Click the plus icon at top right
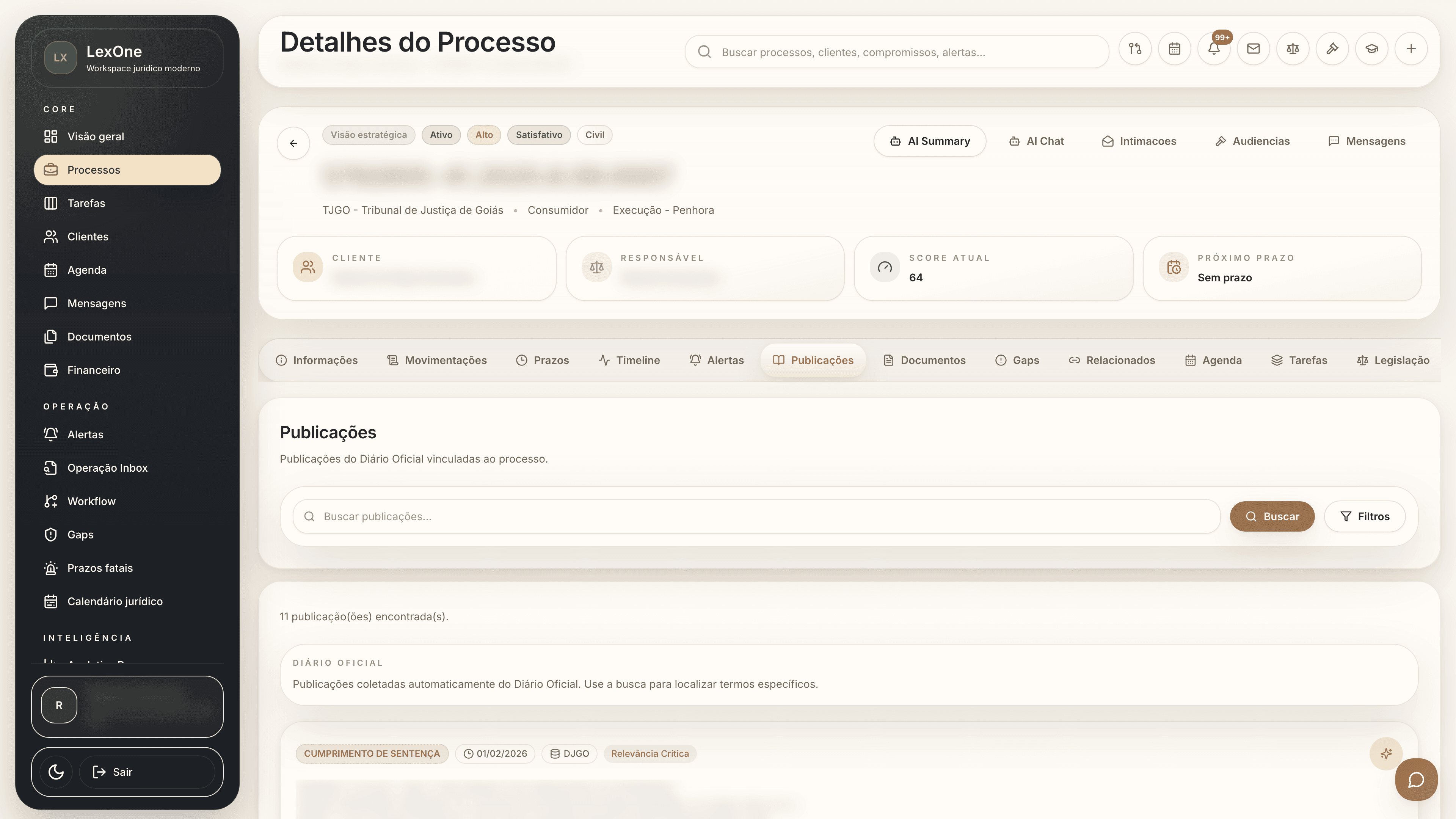 pos(1411,49)
